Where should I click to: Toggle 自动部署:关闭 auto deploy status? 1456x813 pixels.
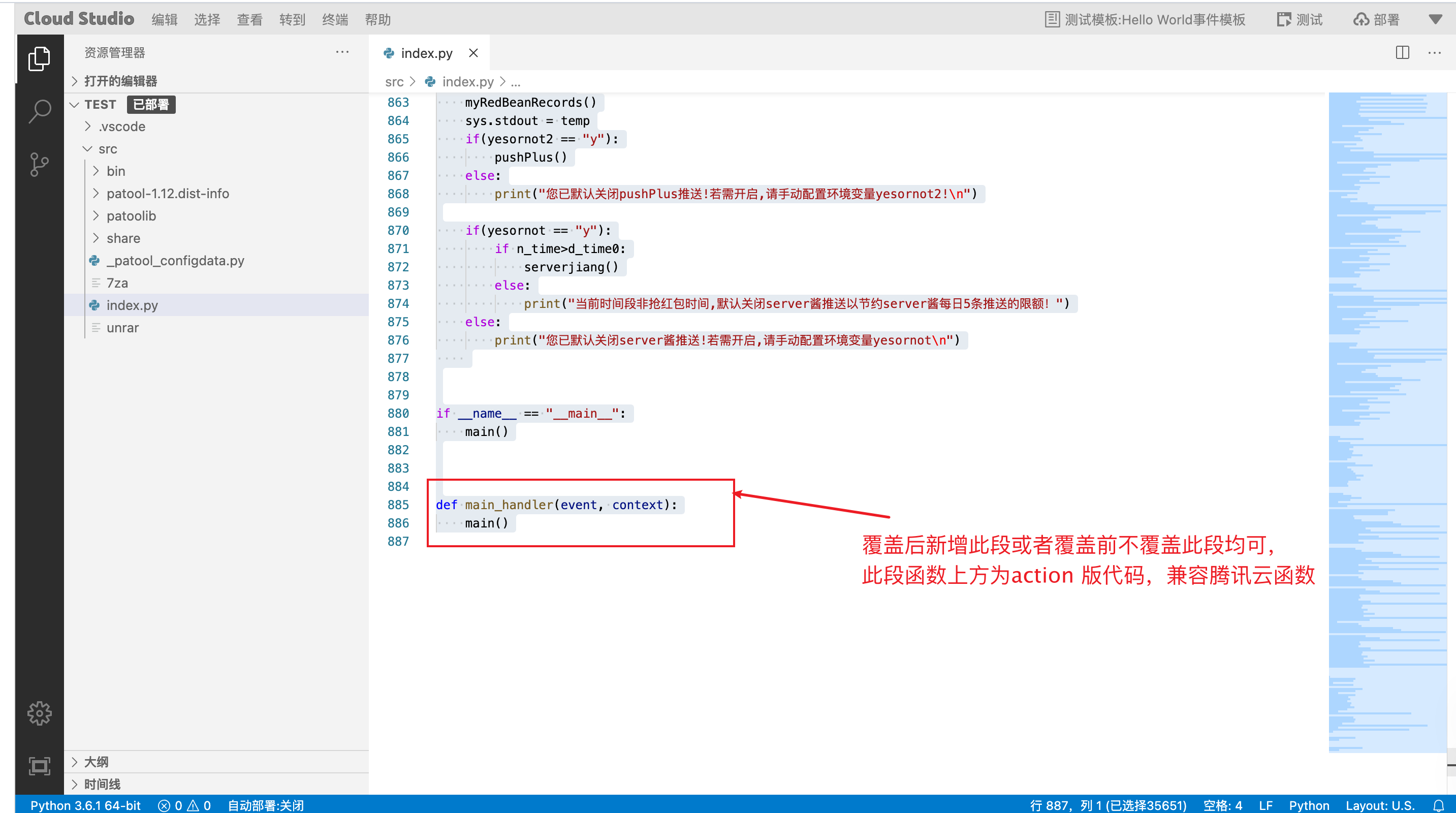pos(266,805)
